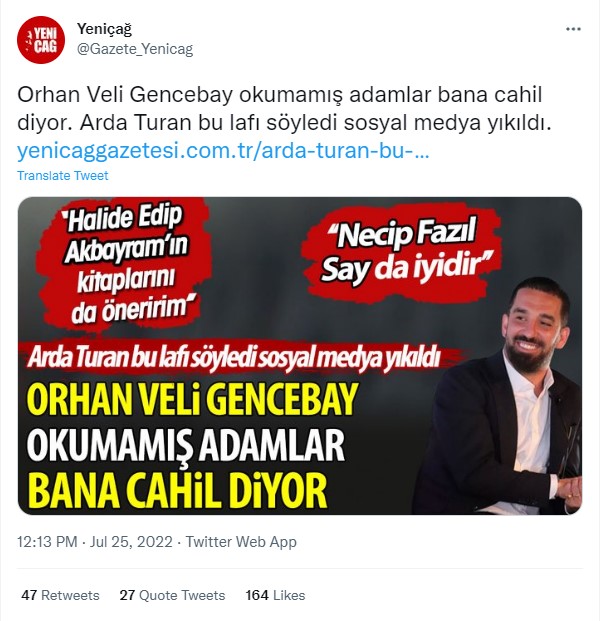The image size is (601, 621).
Task: Open the Twitter Web App source link
Action: [241, 542]
